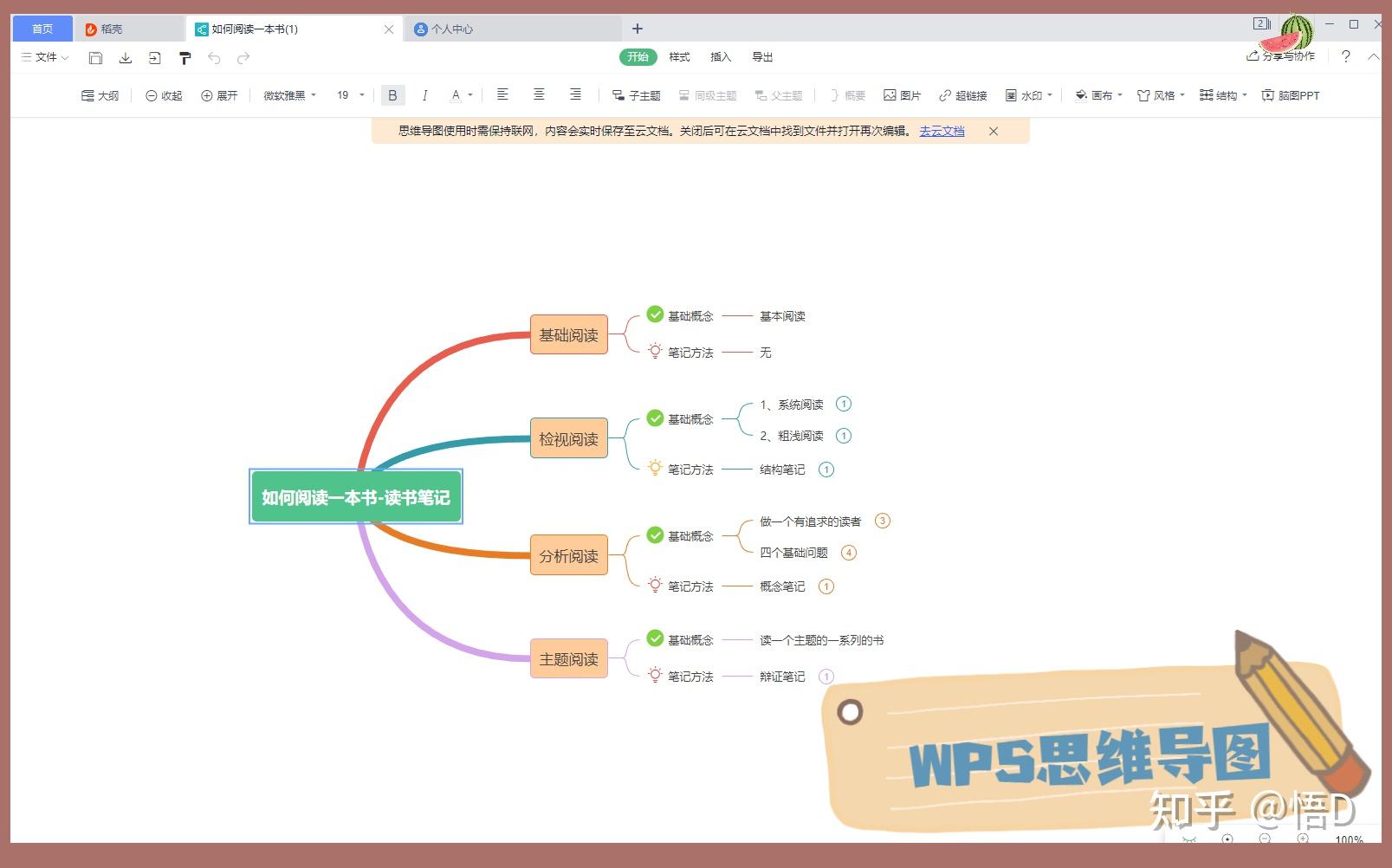
Task: Toggle center text alignment
Action: coord(539,94)
